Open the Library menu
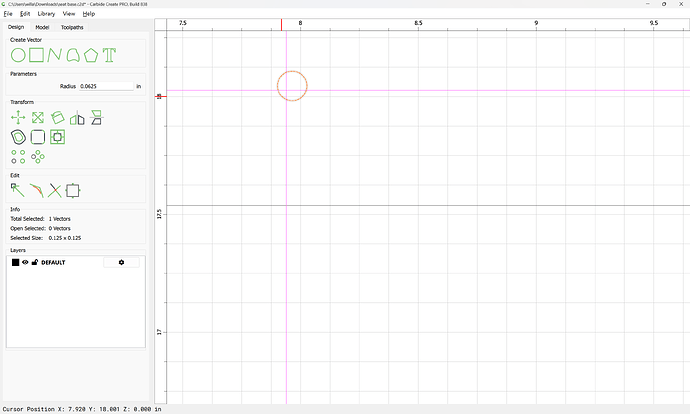The width and height of the screenshot is (690, 414). click(46, 14)
